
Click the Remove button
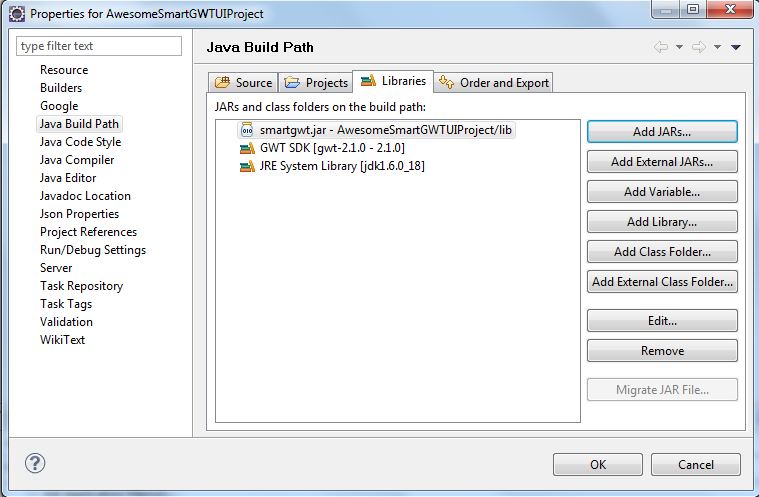point(662,351)
